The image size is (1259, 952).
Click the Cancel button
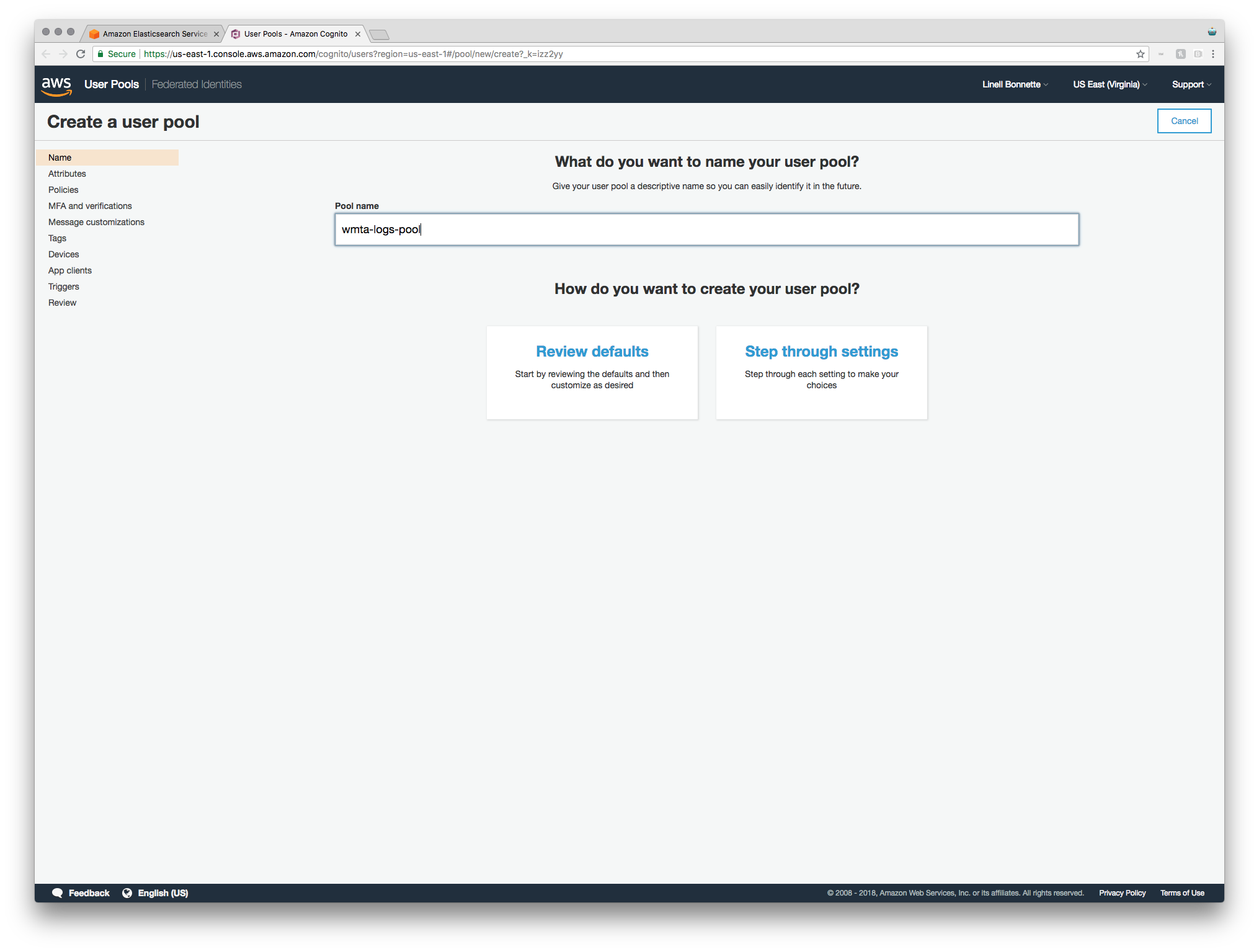click(1184, 121)
